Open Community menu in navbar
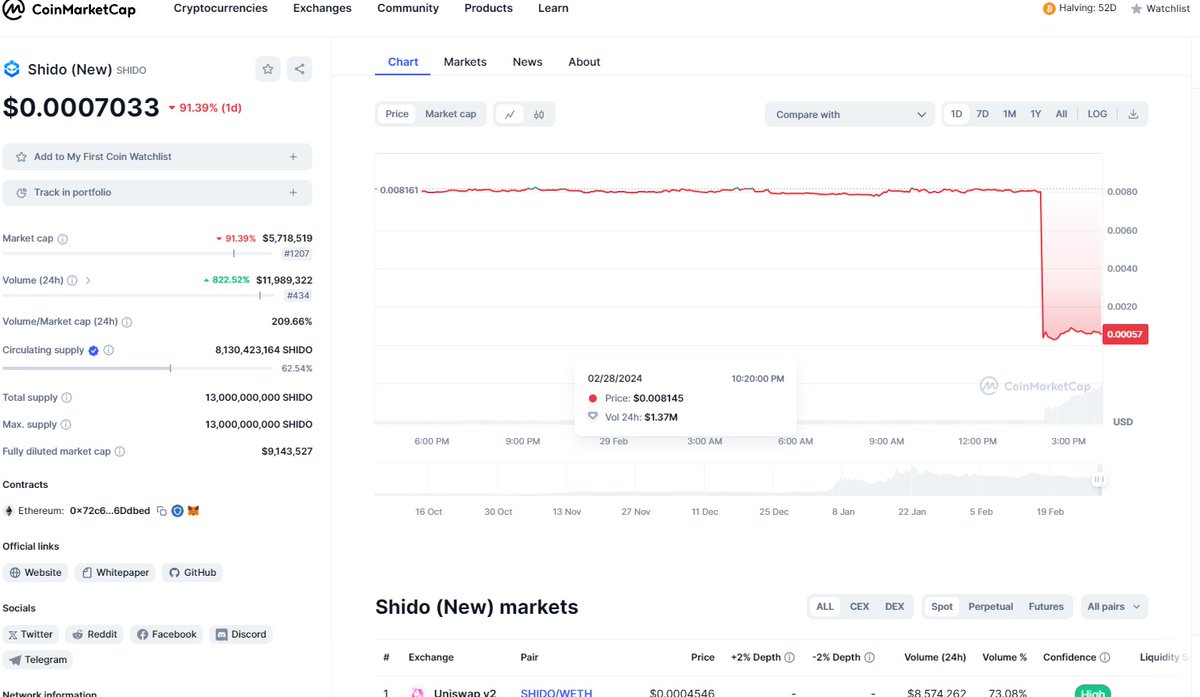Screen dimensions: 1200x697 click(x=408, y=8)
